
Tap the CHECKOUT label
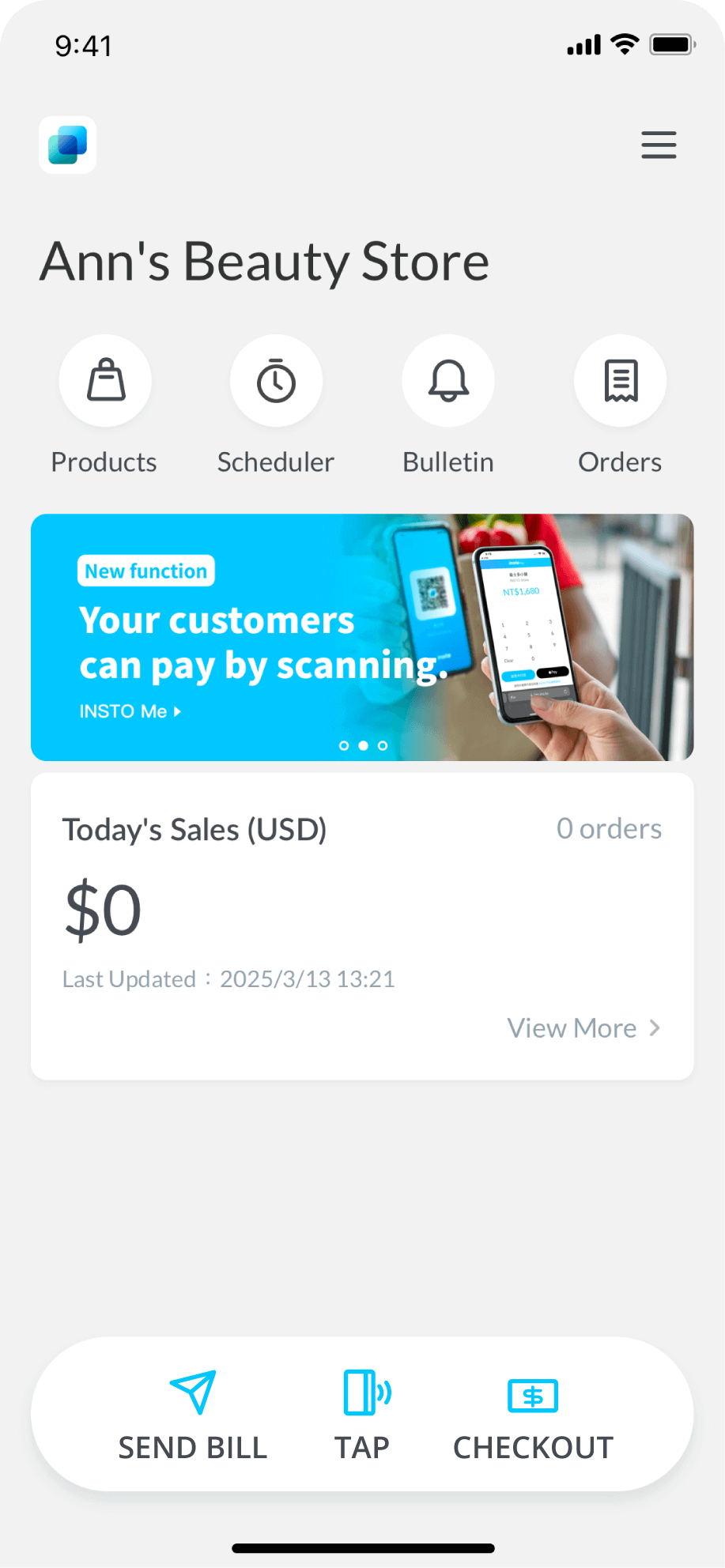tap(533, 1448)
